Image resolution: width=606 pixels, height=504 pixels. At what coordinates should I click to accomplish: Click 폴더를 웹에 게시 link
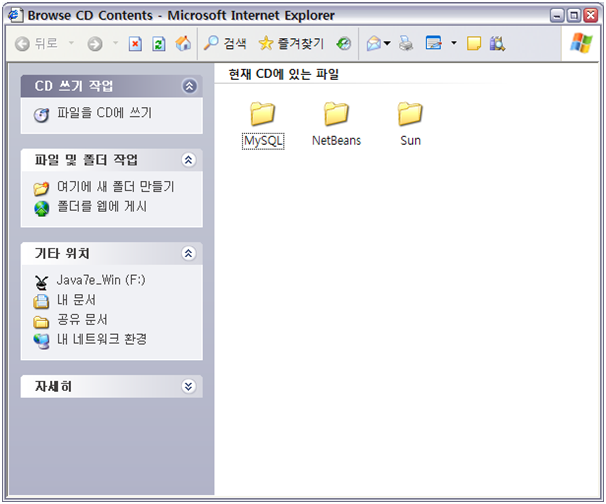[102, 206]
